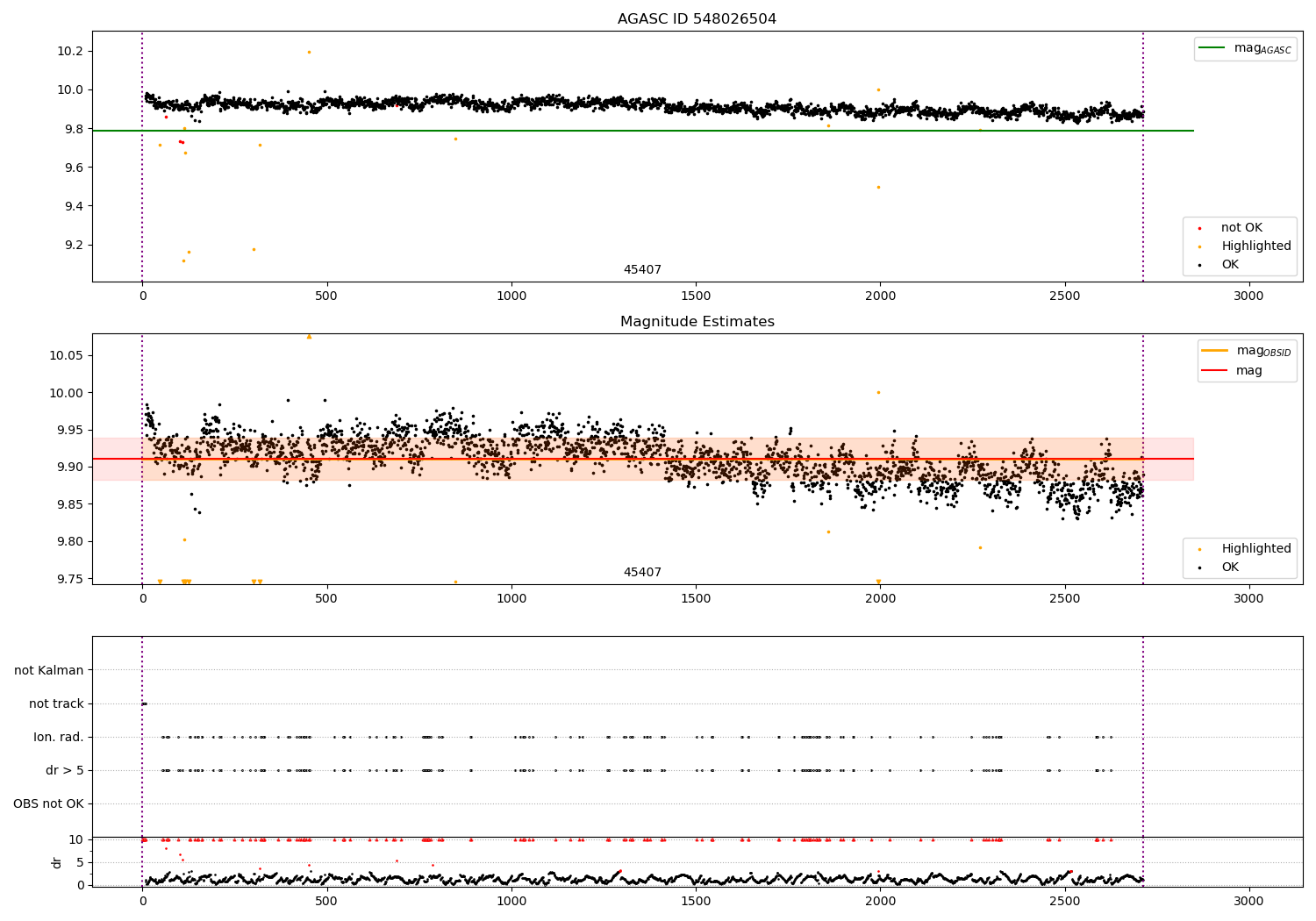Click the 'Ion. rad.' axis label
This screenshot has width=1316, height=921.
[59, 737]
